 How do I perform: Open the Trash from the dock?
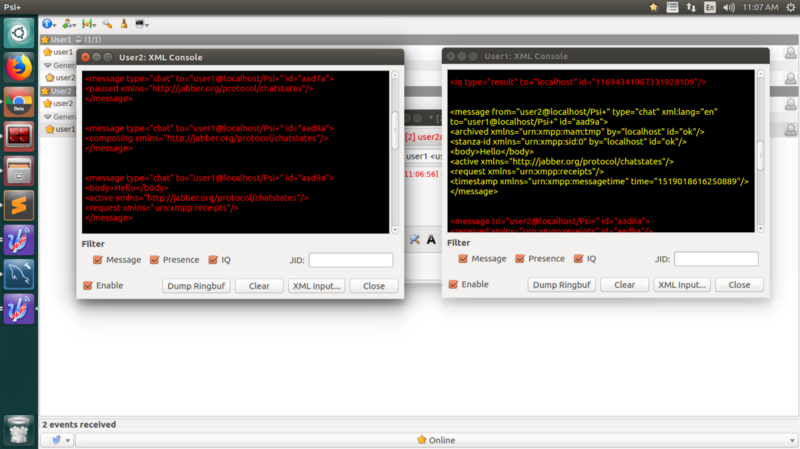19,426
